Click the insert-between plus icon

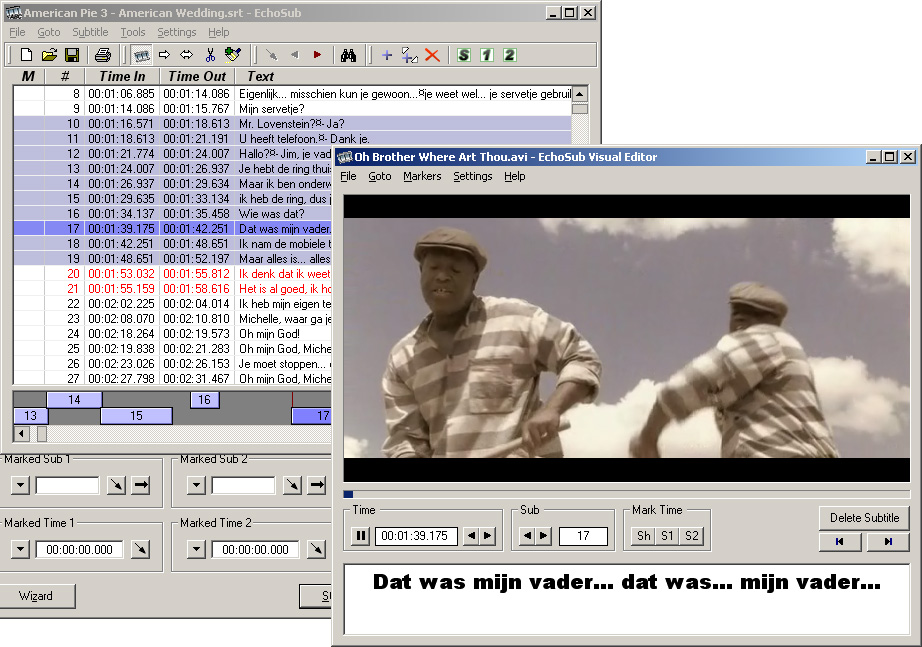coord(409,55)
